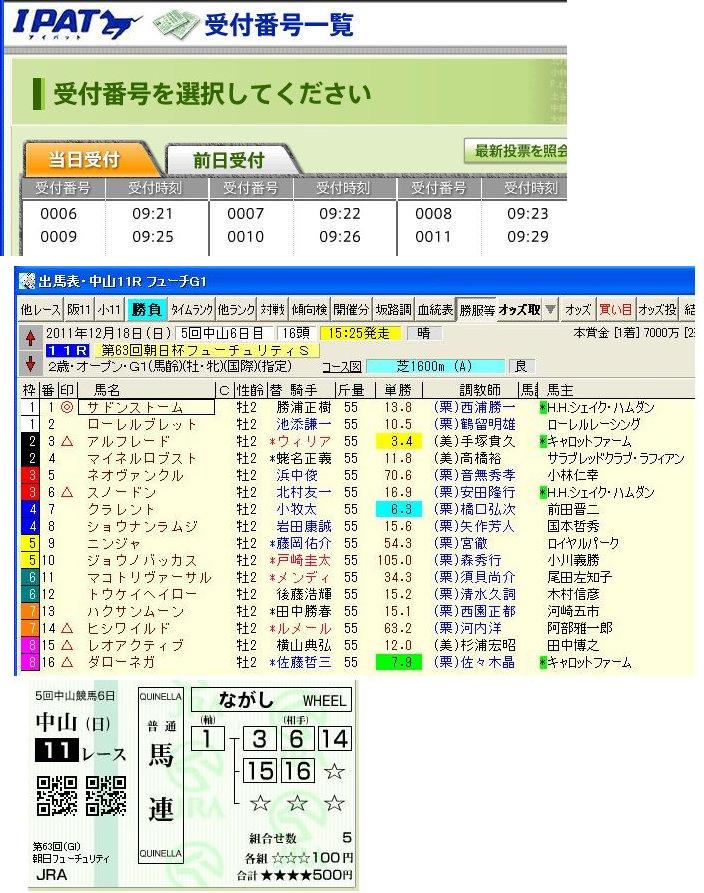Click the right QR code on the ticket
Viewport: 704px width, 893px height.
click(x=106, y=796)
